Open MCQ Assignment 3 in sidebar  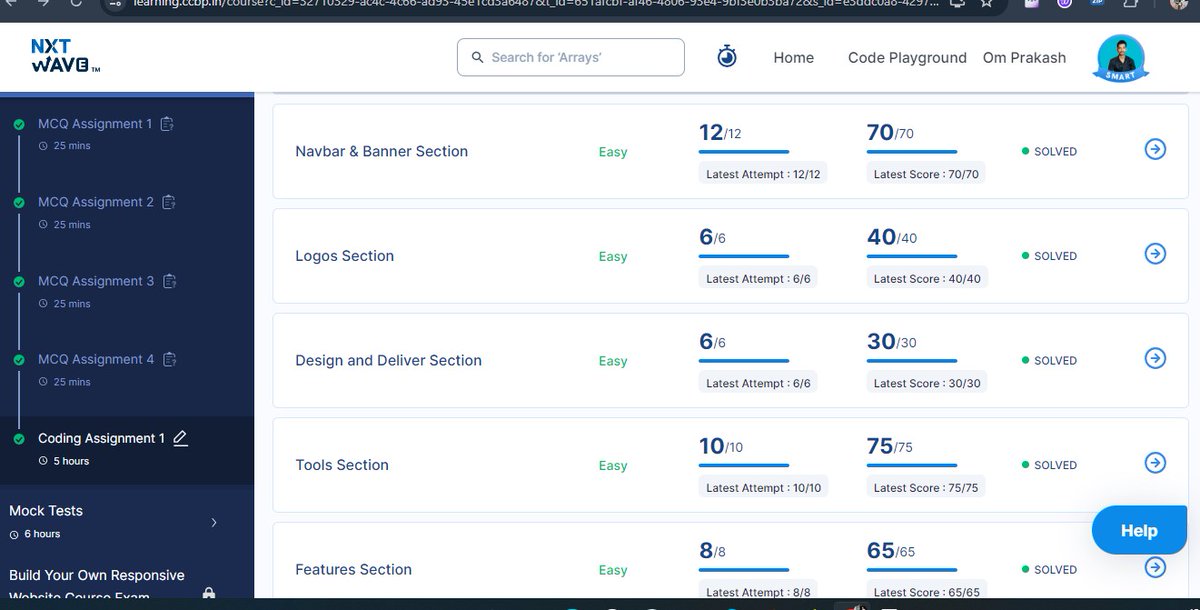pyautogui.click(x=96, y=281)
